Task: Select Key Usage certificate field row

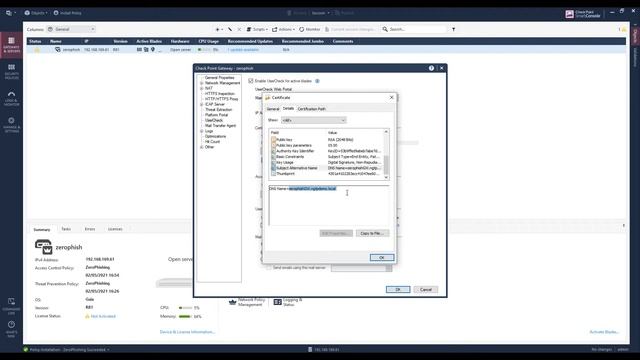Action: click(x=327, y=162)
